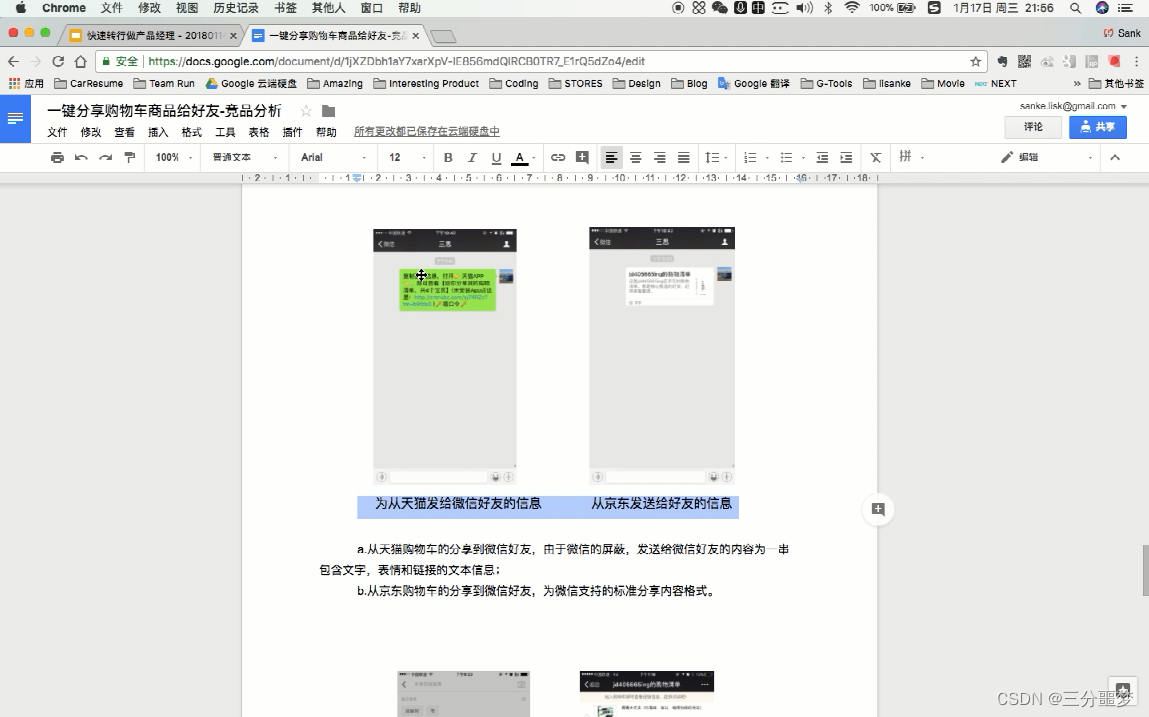Screen dimensions: 1149x717
Task: Toggle bold formatting
Action: (x=448, y=157)
